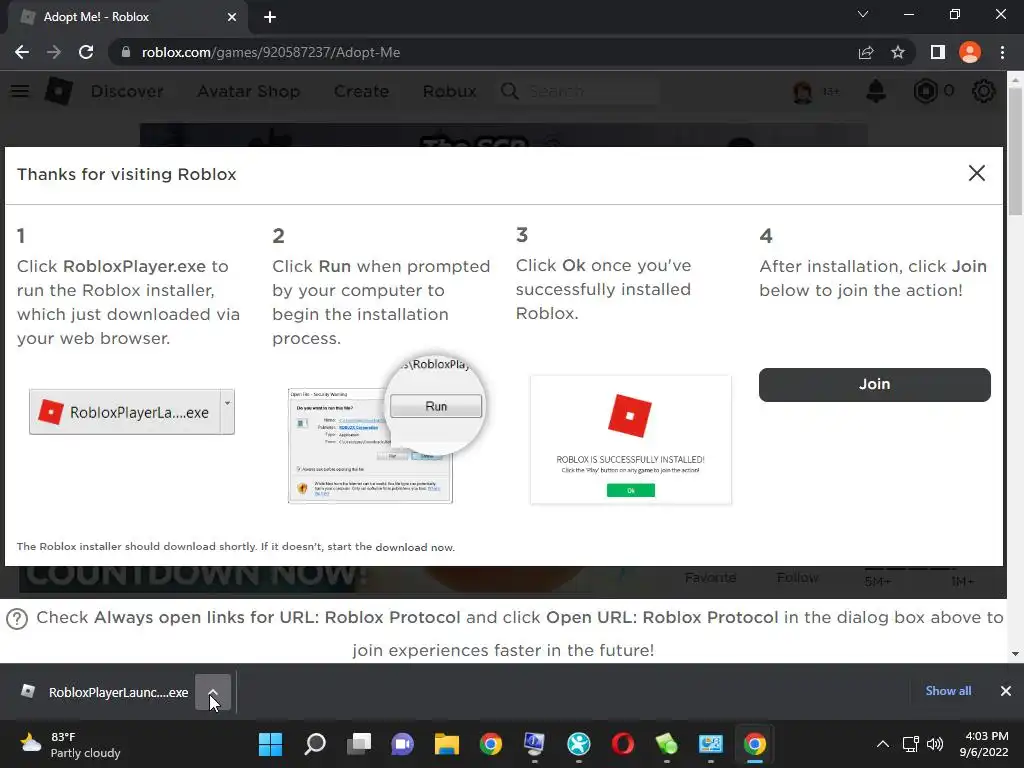Click the volume icon in system tray
The height and width of the screenshot is (768, 1024).
tap(935, 744)
